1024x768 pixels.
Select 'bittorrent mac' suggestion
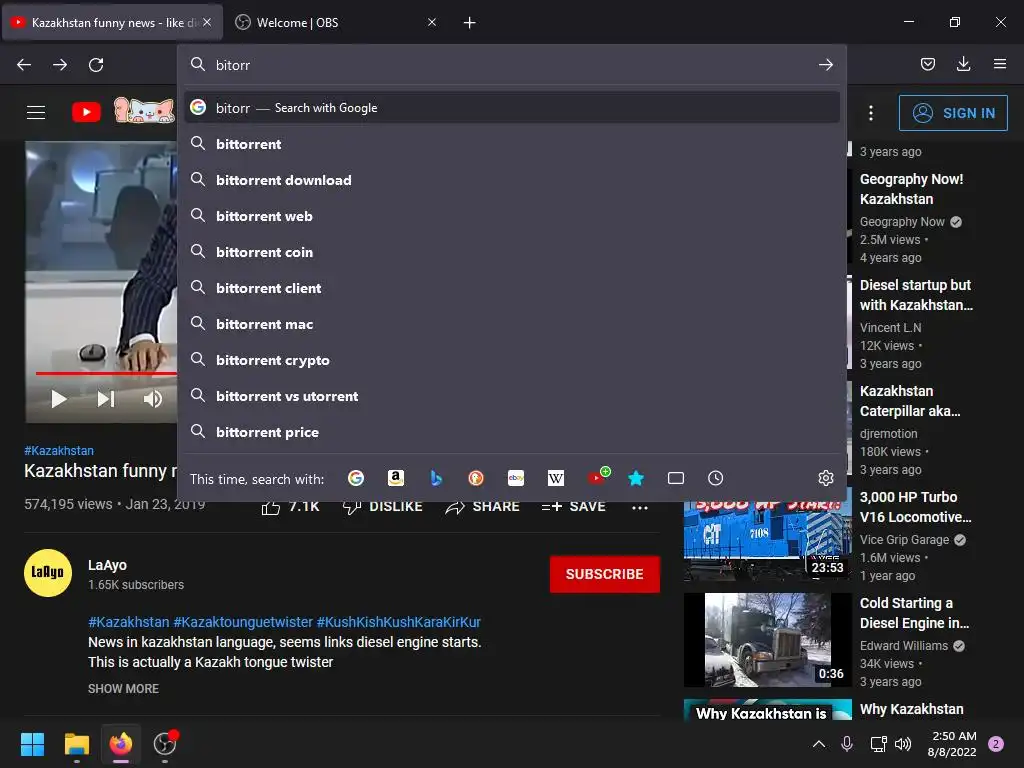[512, 324]
